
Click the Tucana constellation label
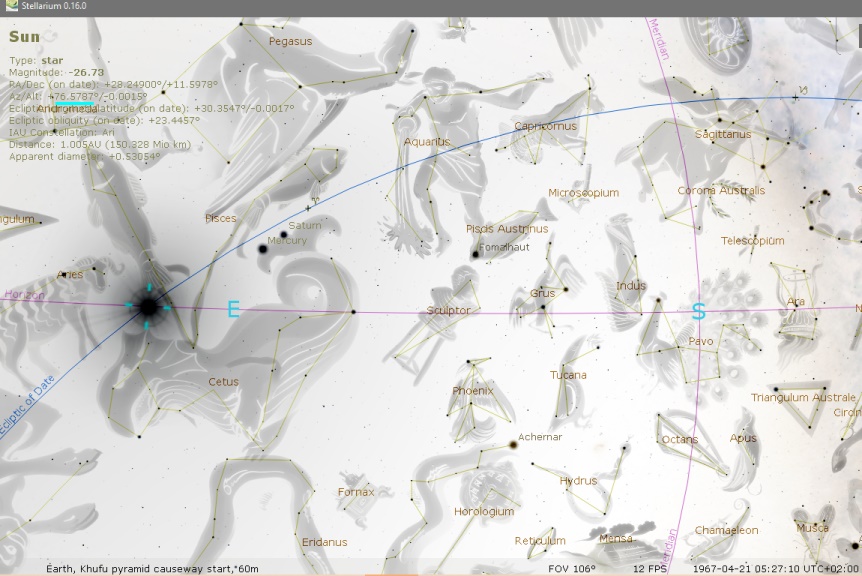coord(568,375)
